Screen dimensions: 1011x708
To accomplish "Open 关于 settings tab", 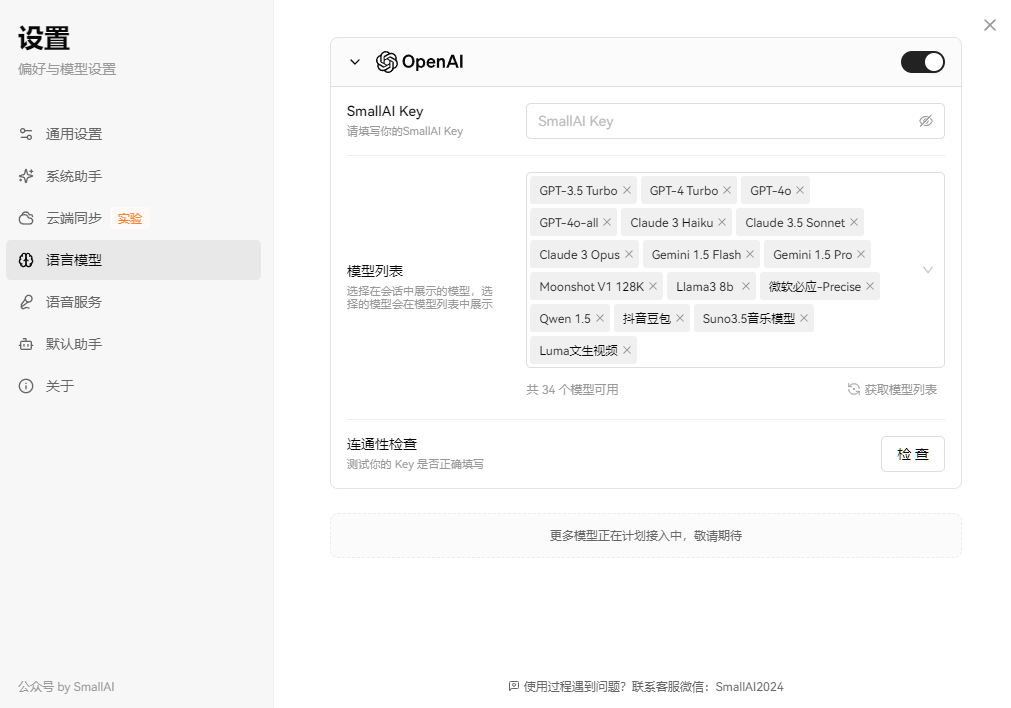I will click(133, 386).
